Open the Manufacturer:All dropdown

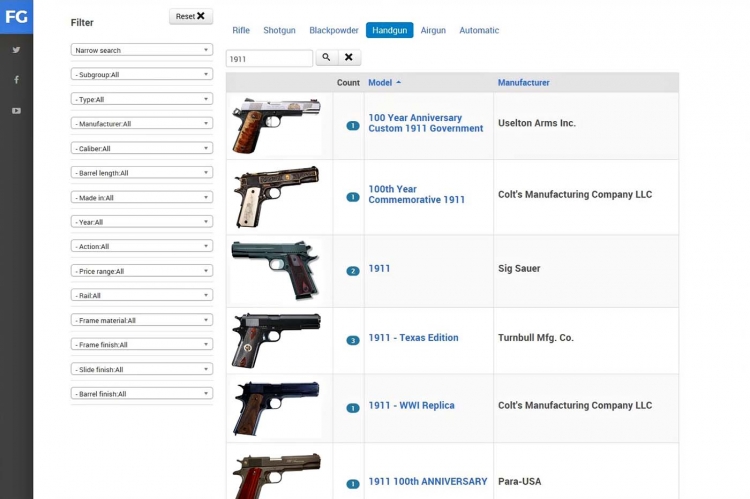click(x=142, y=123)
